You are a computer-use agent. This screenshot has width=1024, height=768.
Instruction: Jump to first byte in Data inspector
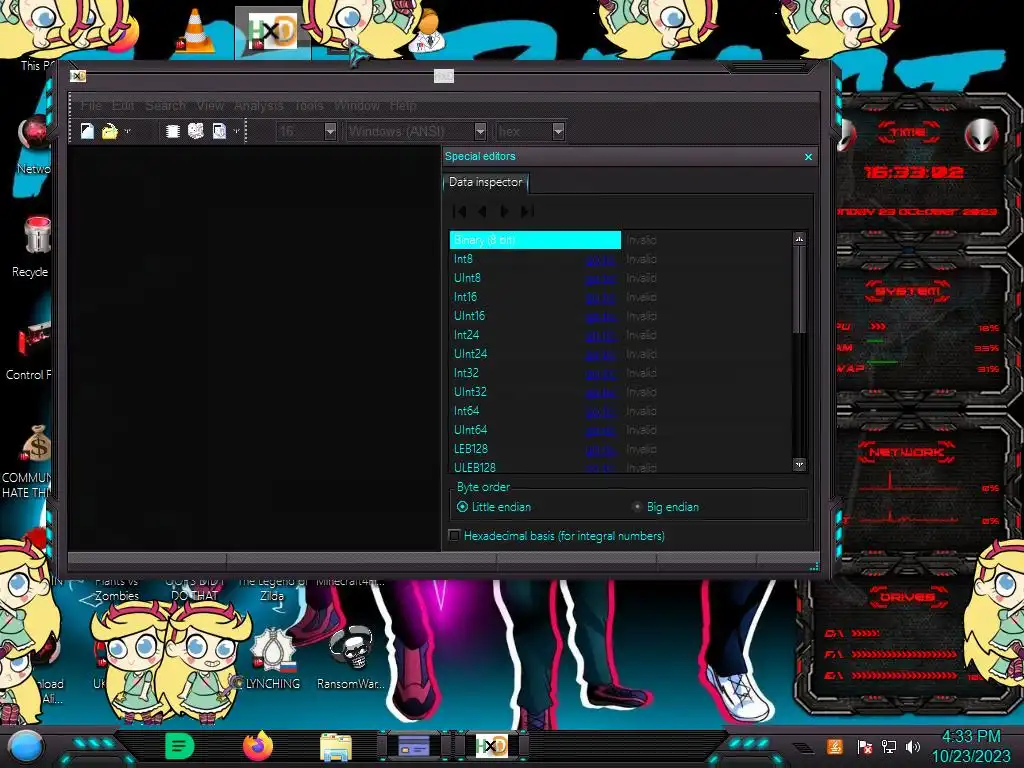coord(459,211)
